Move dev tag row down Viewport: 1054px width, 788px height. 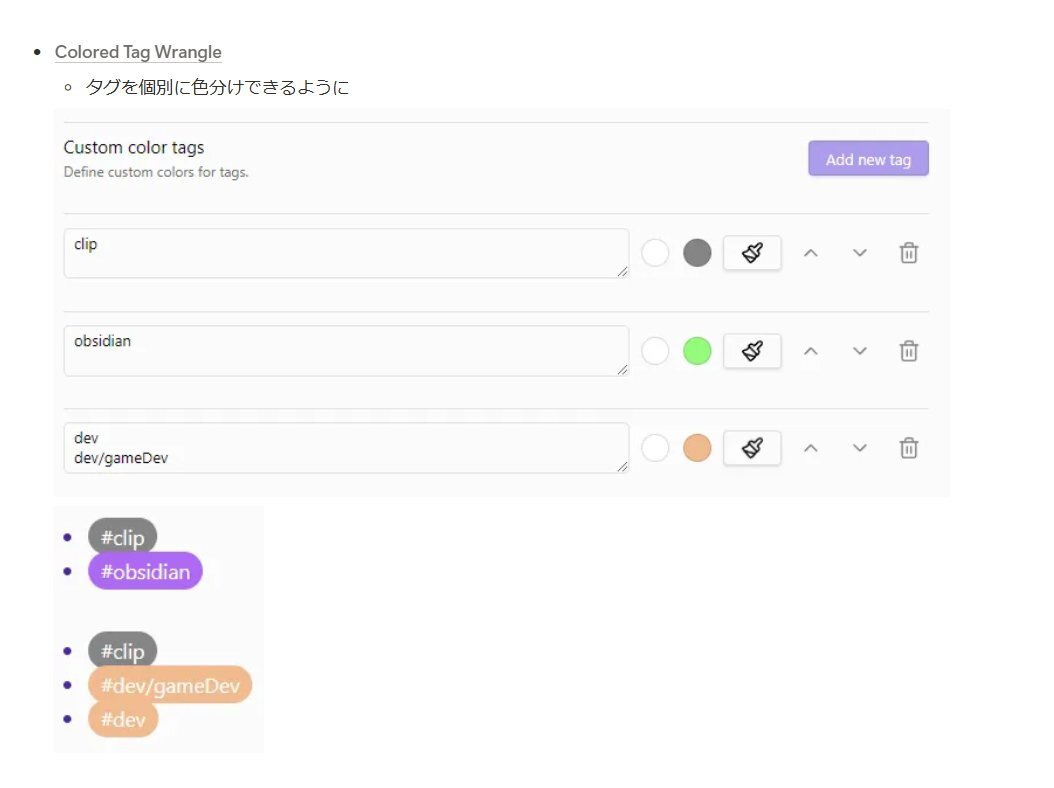pyautogui.click(x=860, y=448)
